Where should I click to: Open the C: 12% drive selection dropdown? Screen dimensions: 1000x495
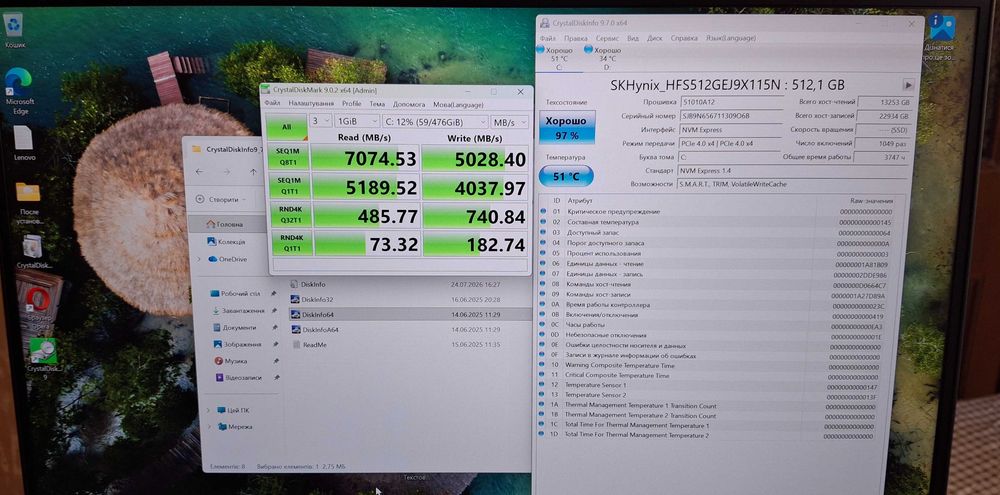pos(435,121)
